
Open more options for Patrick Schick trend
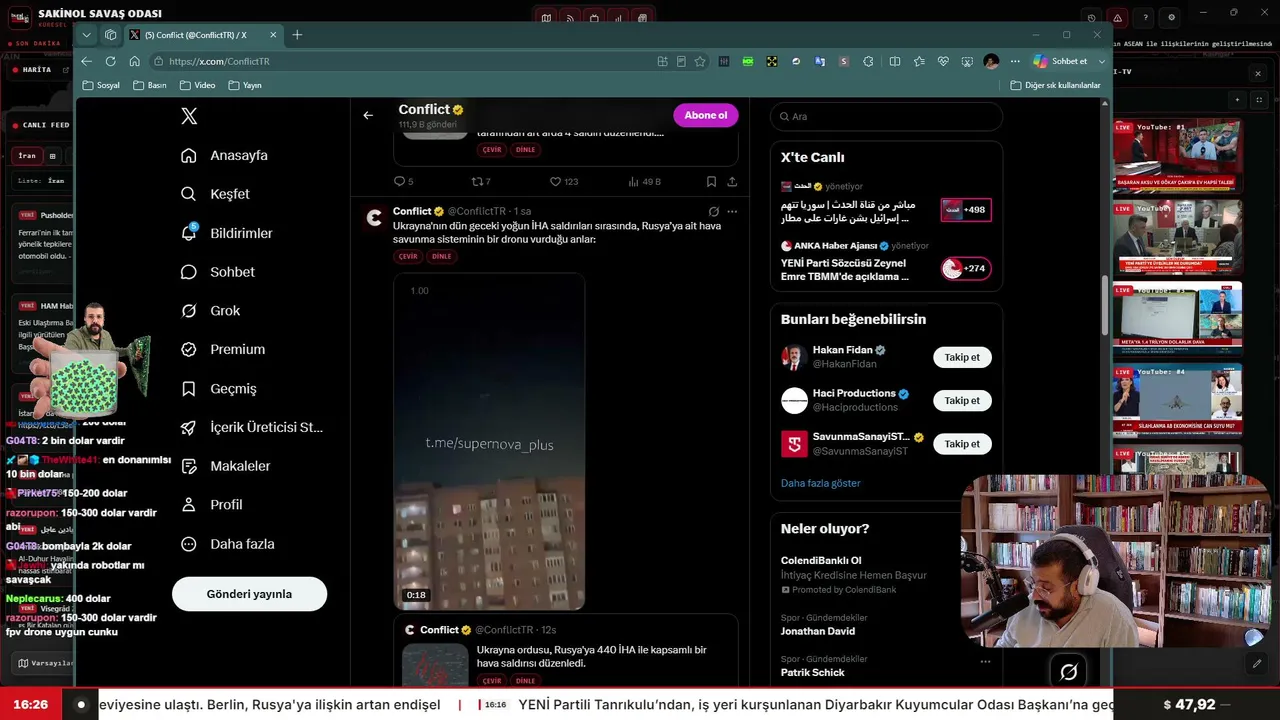(985, 661)
